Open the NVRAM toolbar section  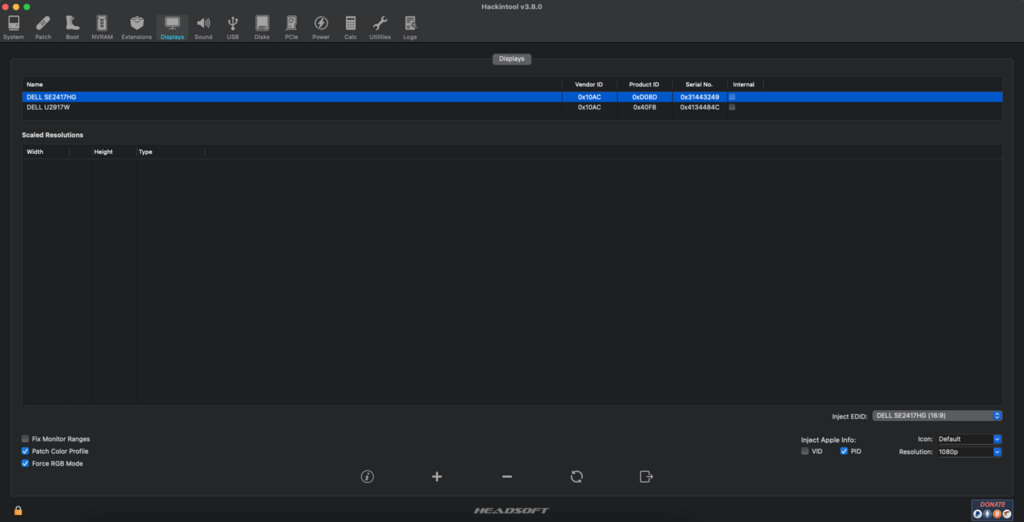click(102, 26)
